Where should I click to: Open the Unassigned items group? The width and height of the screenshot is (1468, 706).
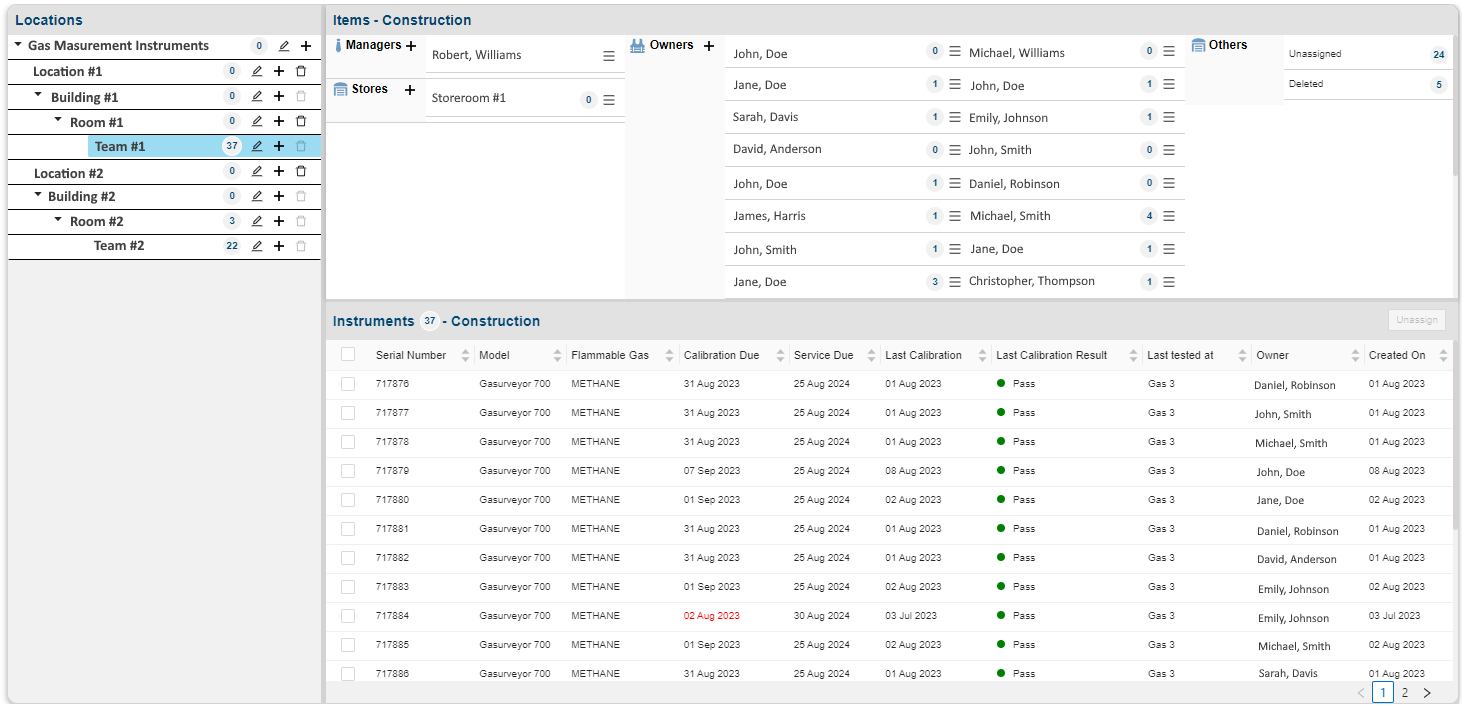pyautogui.click(x=1368, y=55)
